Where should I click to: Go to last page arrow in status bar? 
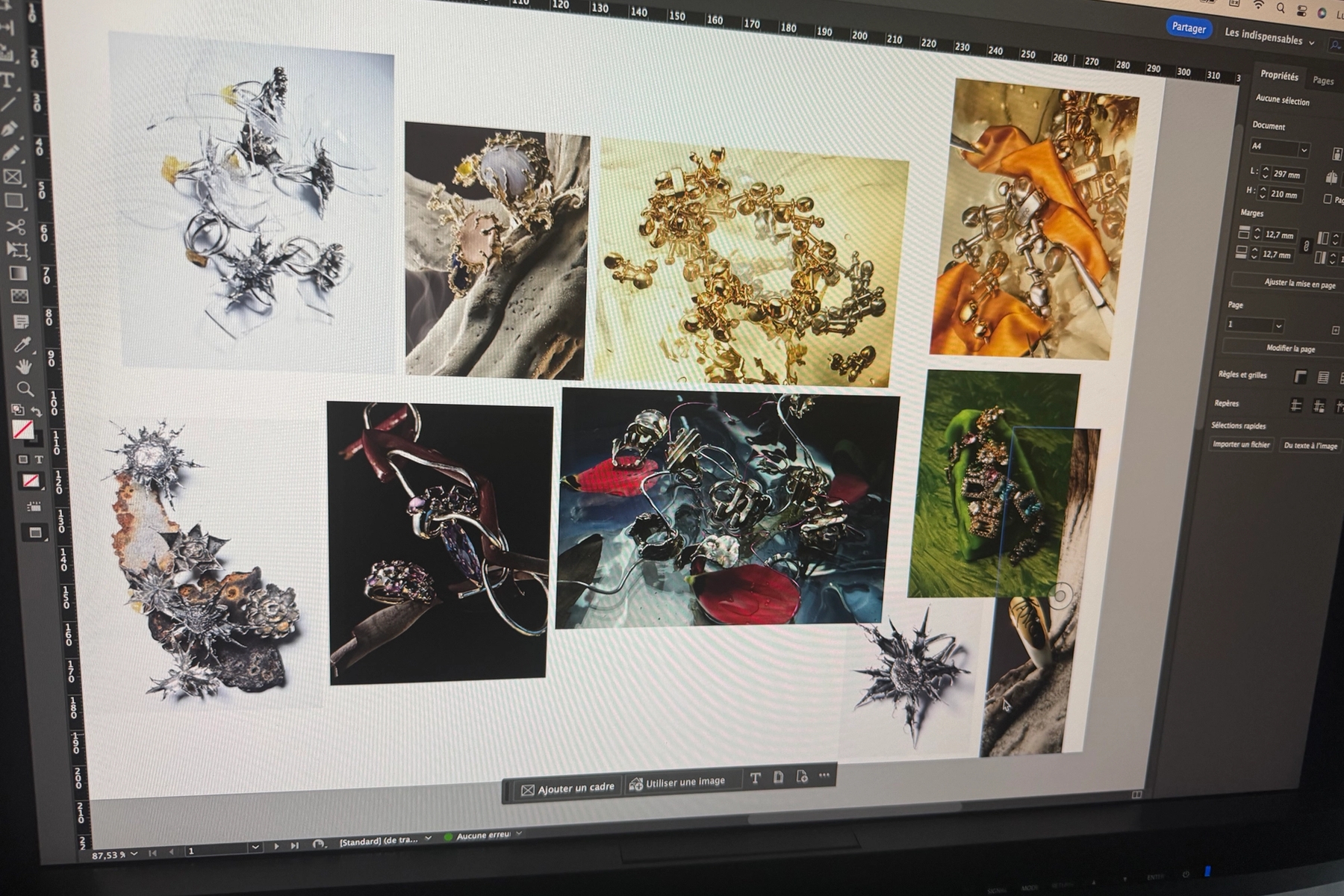294,845
